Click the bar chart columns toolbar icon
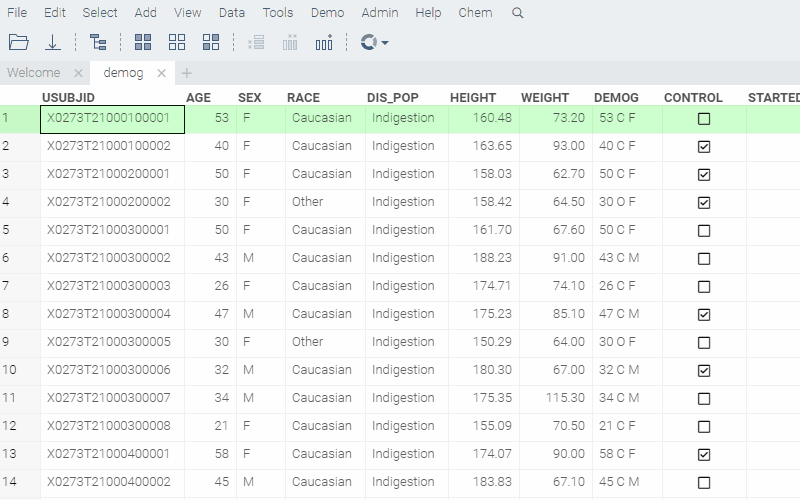This screenshot has width=800, height=500. click(324, 42)
